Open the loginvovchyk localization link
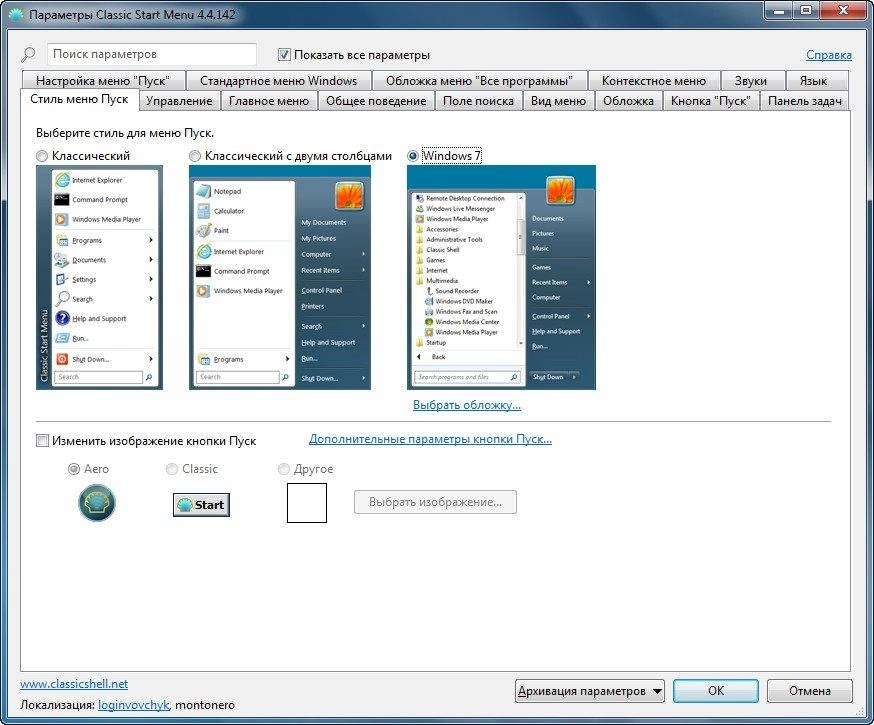 coord(133,705)
